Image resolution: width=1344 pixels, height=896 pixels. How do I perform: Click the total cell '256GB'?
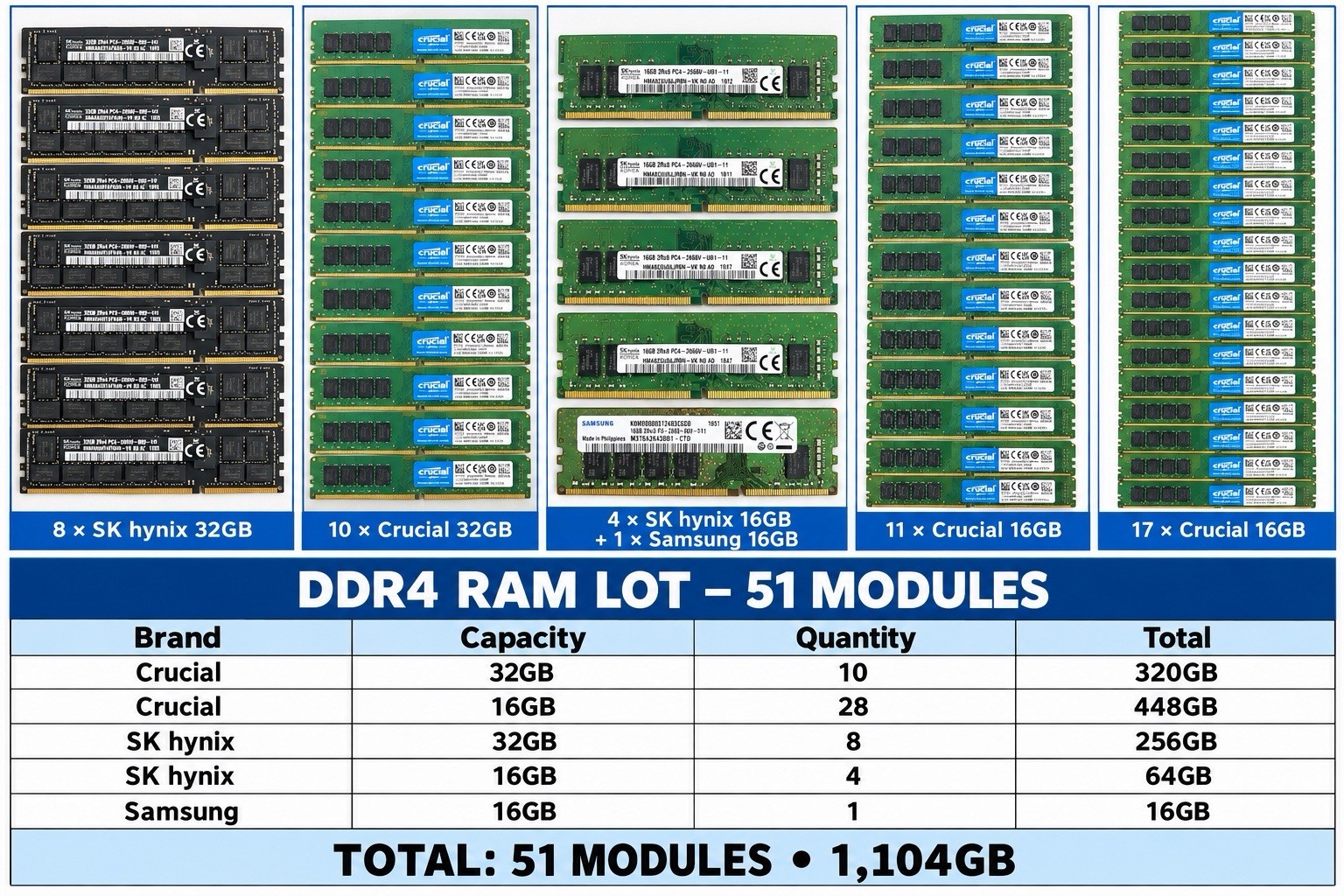pyautogui.click(x=1176, y=741)
